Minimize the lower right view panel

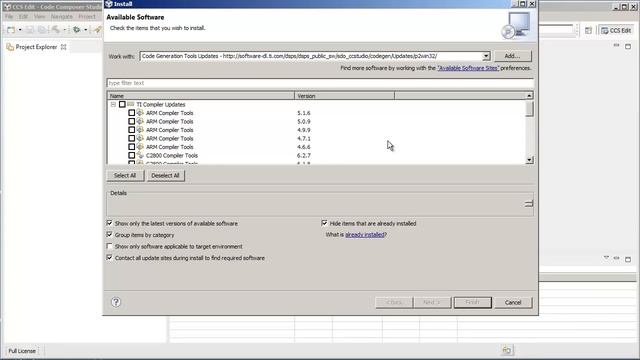coord(616,258)
